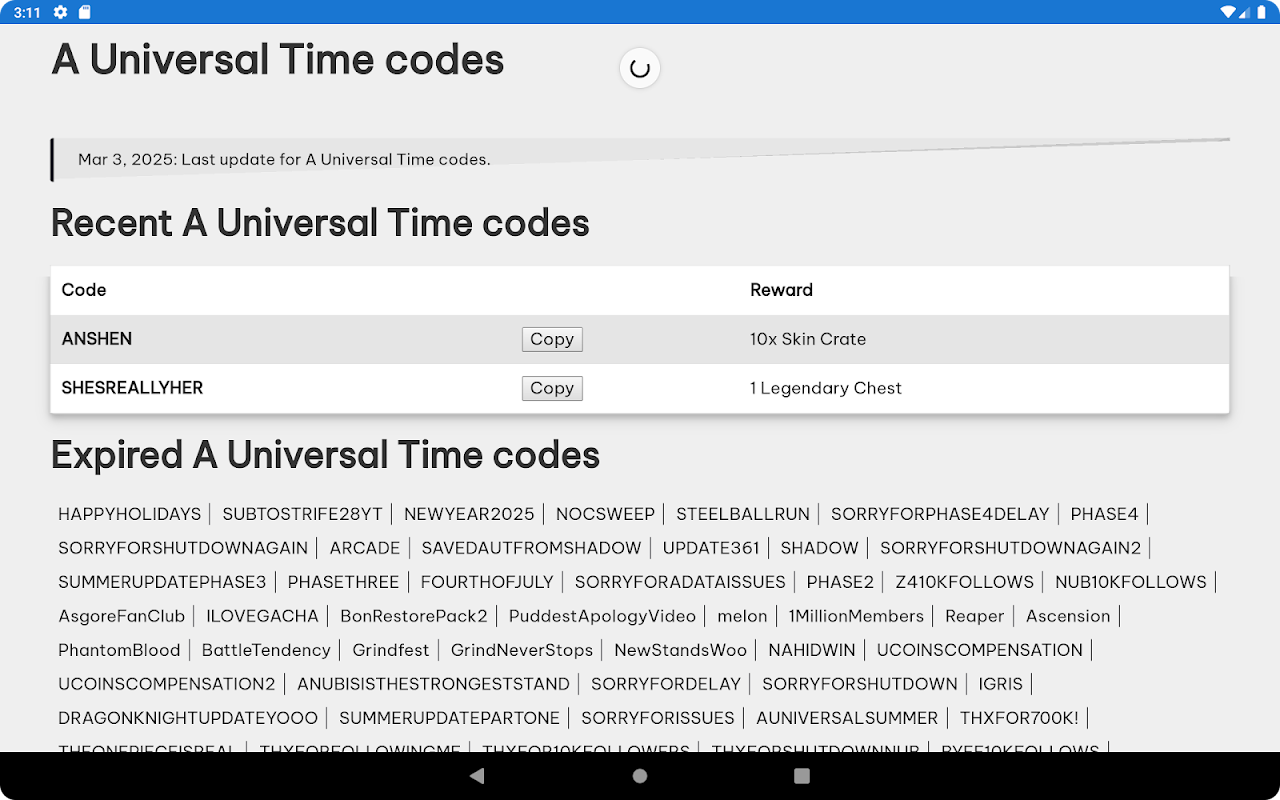
Task: Tap expired code SAVEDAUTFROMSHADOW
Action: (x=531, y=548)
